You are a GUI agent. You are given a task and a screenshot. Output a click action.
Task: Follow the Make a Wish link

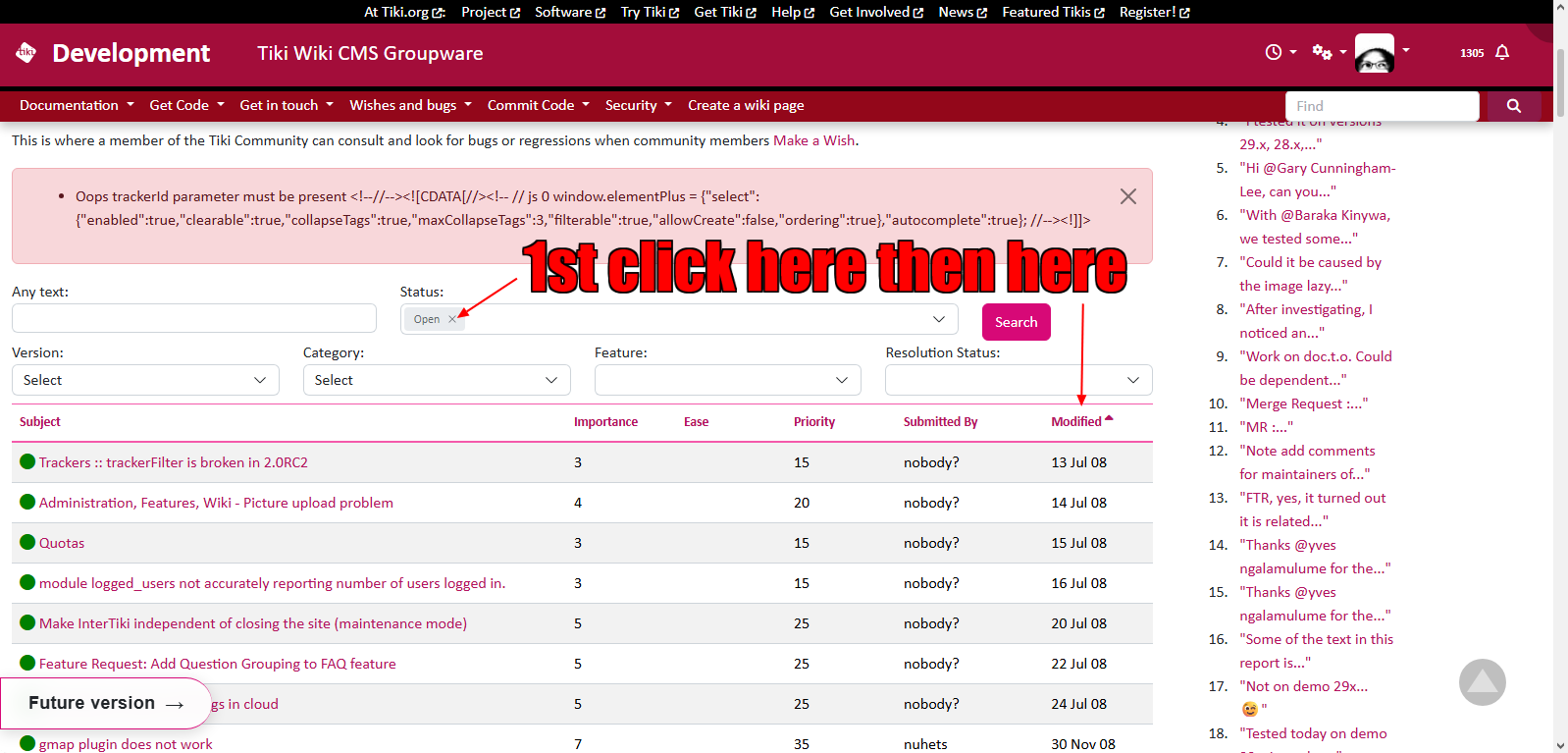tap(814, 140)
